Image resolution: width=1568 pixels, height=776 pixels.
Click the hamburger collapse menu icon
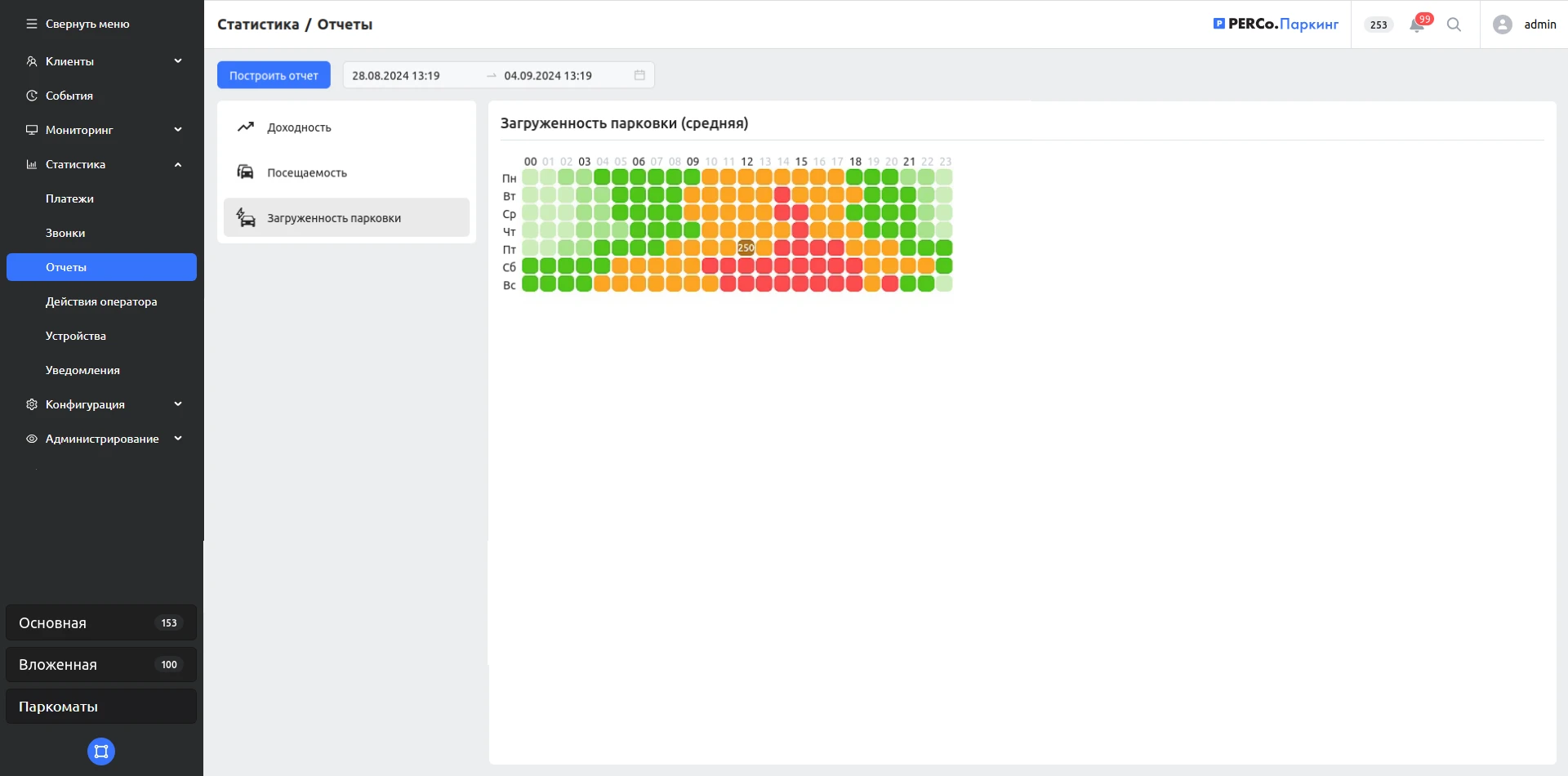tap(32, 24)
